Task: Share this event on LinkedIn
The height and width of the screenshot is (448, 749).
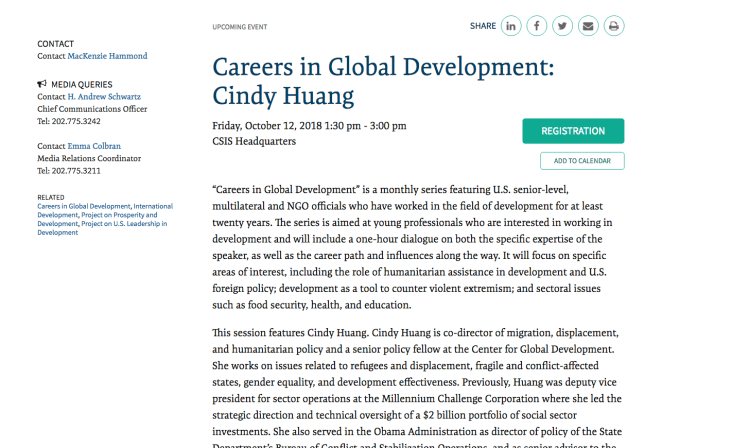Action: tap(511, 26)
